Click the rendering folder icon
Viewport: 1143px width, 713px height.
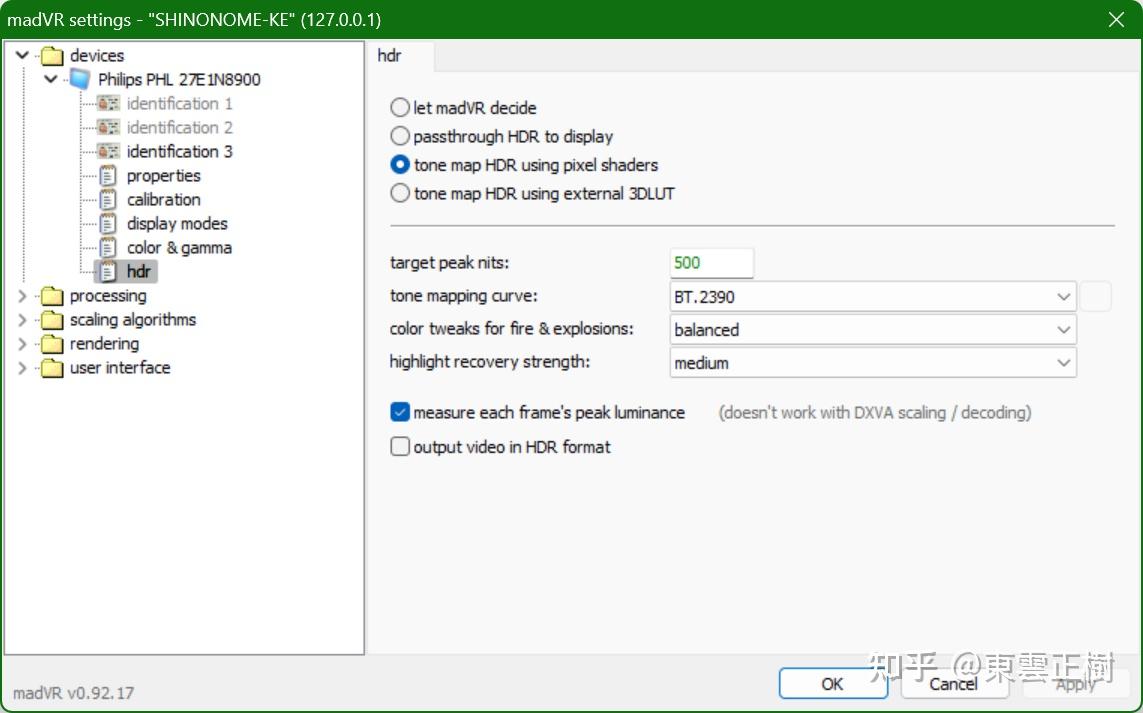52,344
